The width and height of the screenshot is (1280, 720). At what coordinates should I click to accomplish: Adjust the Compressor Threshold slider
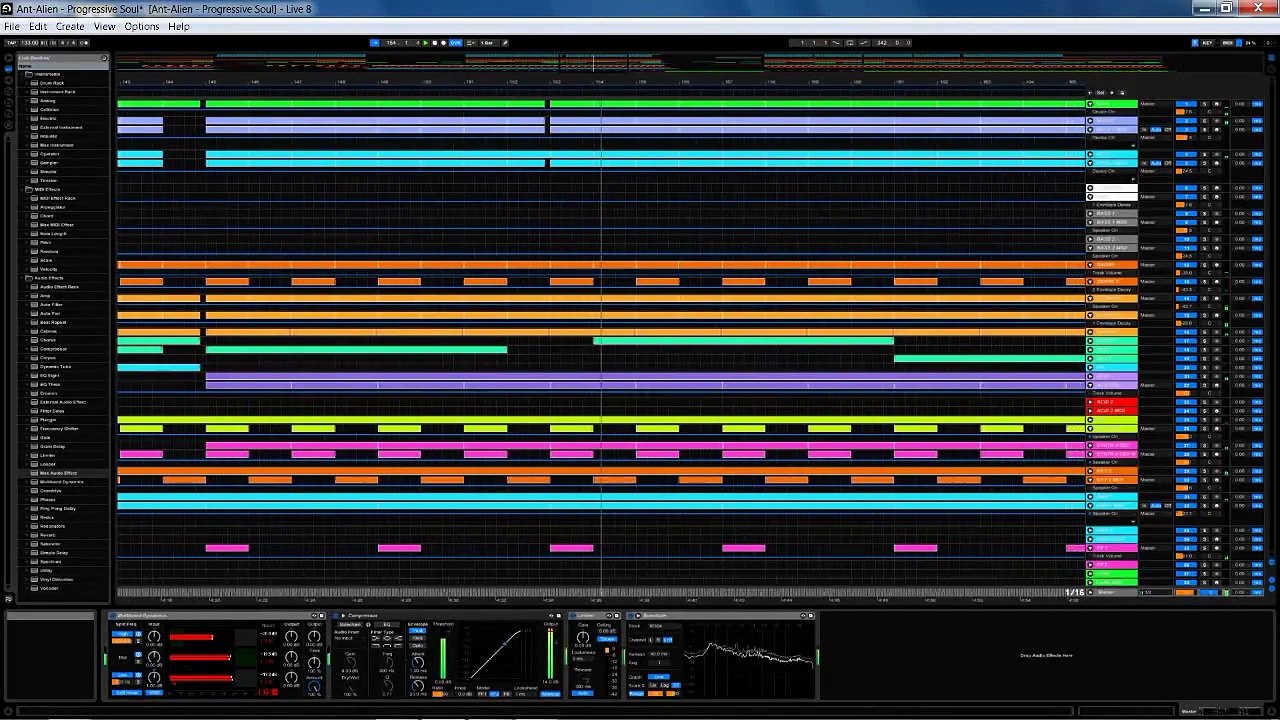pyautogui.click(x=442, y=653)
